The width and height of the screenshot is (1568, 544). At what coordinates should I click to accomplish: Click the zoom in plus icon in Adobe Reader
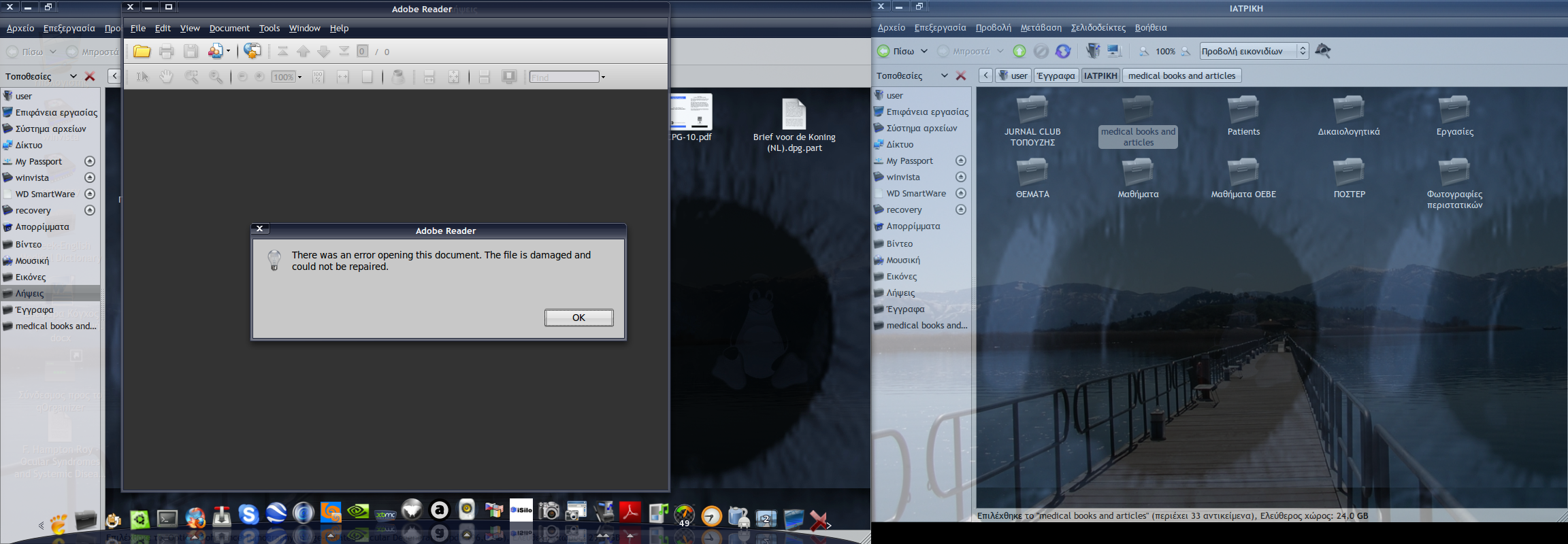(x=259, y=77)
